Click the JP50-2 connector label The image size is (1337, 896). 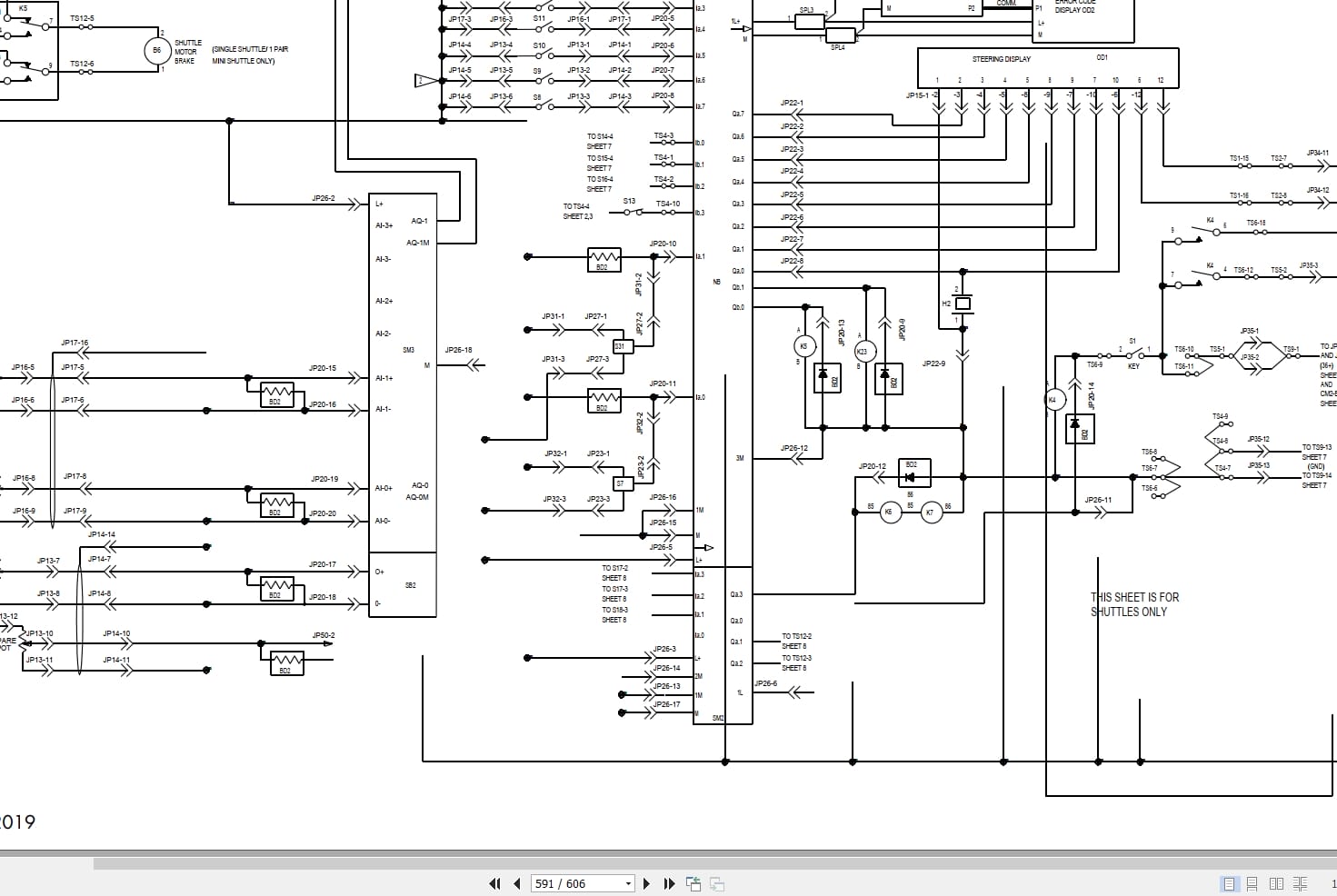click(x=324, y=635)
